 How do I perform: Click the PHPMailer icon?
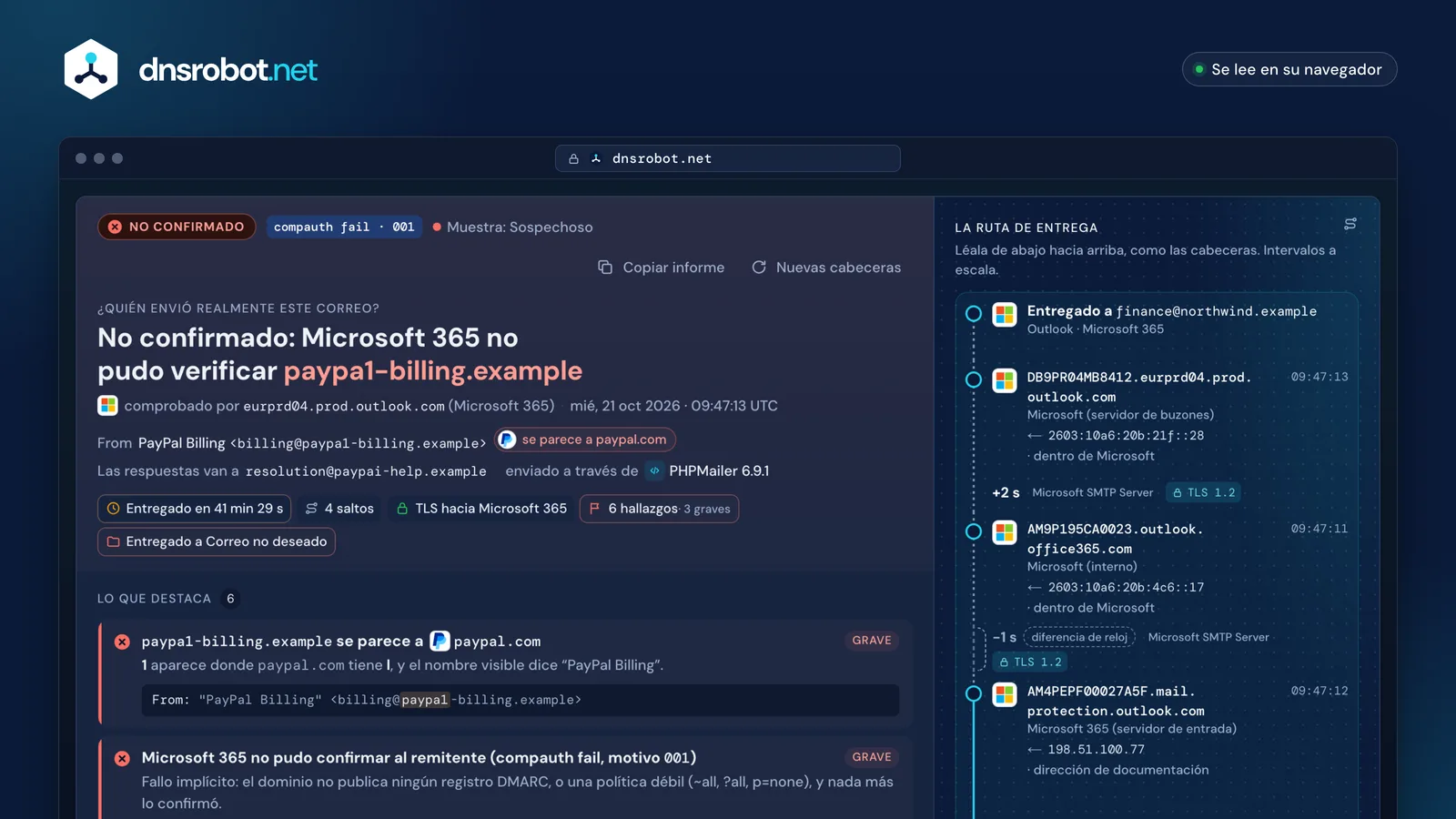click(x=654, y=470)
